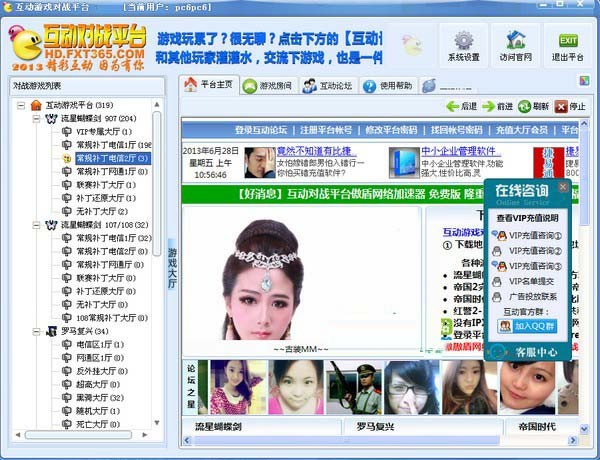Viewport: 600px width, 460px height.
Task: Select 随机大厅 (1) room
Action: [98, 411]
